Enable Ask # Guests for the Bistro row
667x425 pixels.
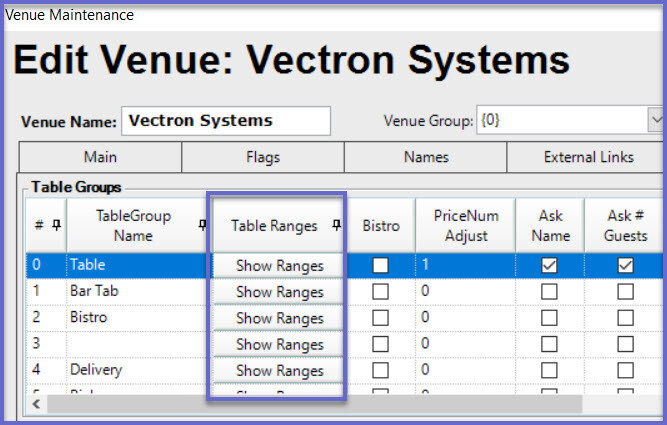pos(625,318)
